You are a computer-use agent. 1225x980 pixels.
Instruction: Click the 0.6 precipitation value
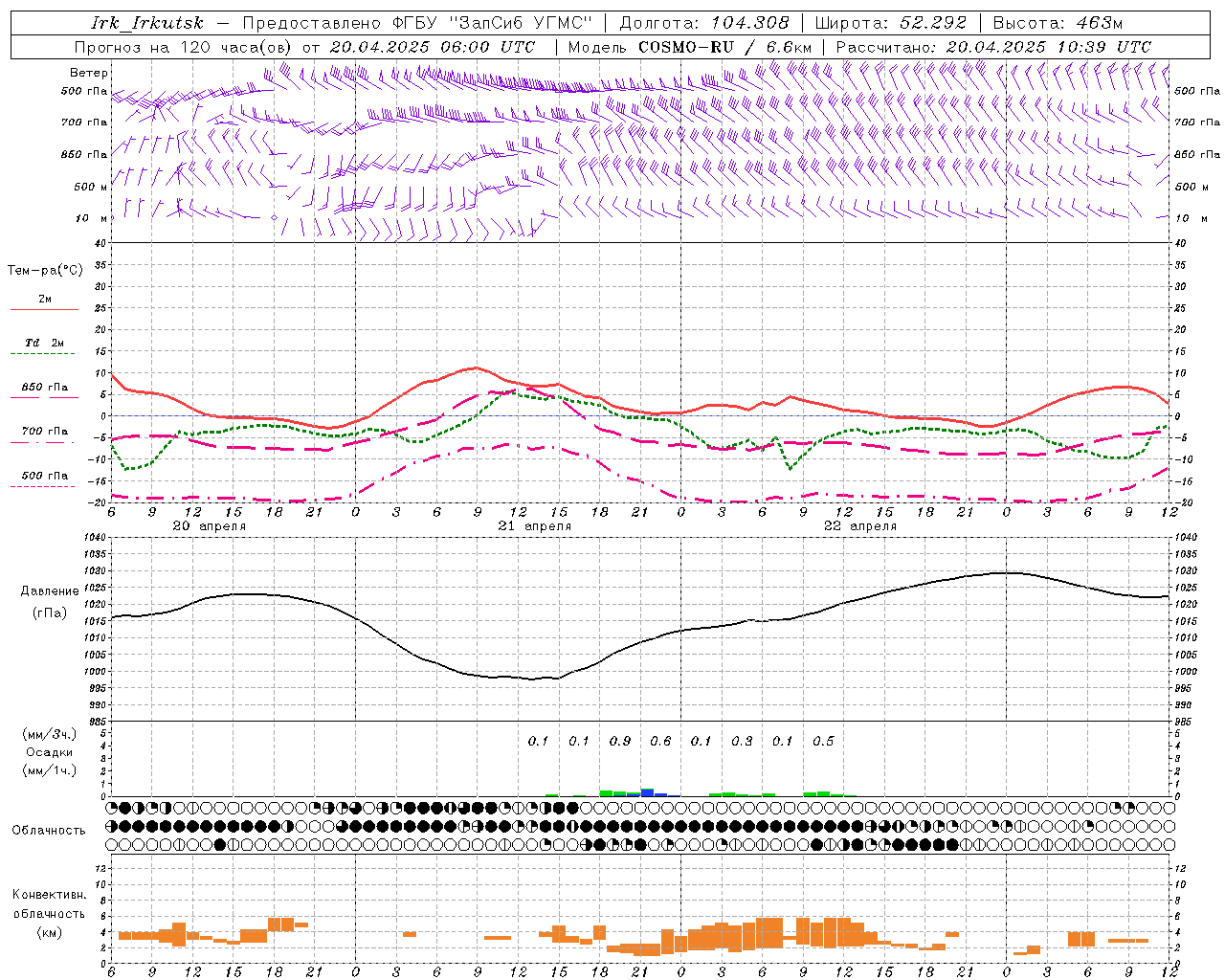(660, 741)
